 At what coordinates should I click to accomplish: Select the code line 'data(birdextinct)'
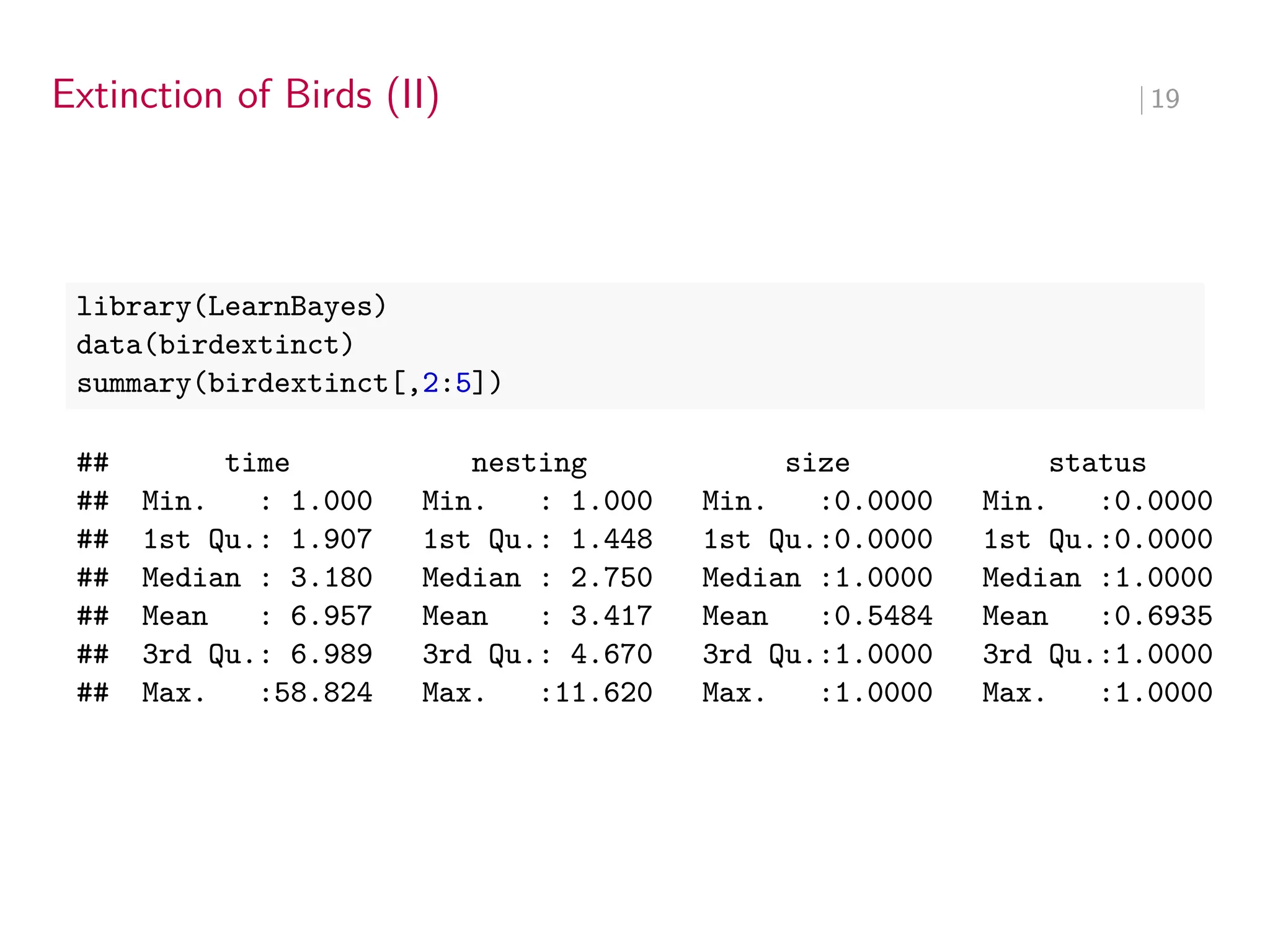tap(215, 345)
